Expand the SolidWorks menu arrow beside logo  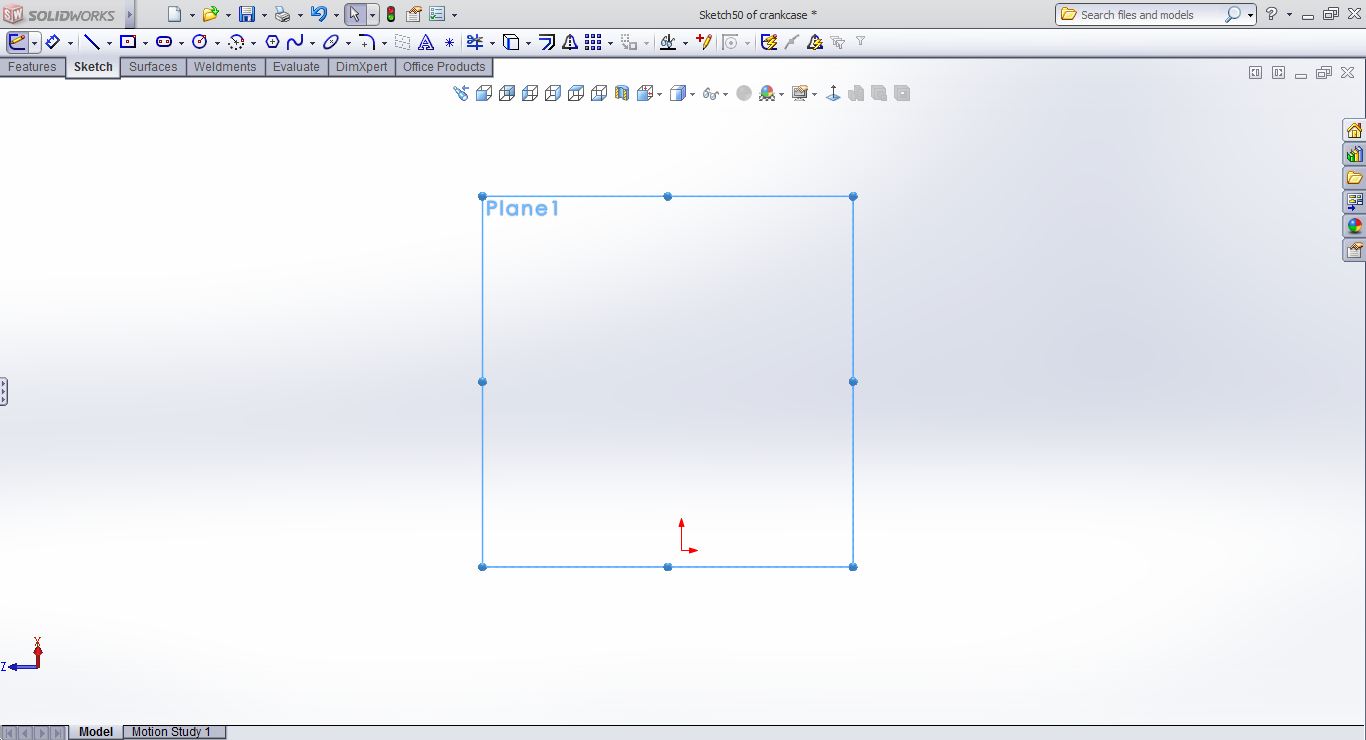[129, 14]
